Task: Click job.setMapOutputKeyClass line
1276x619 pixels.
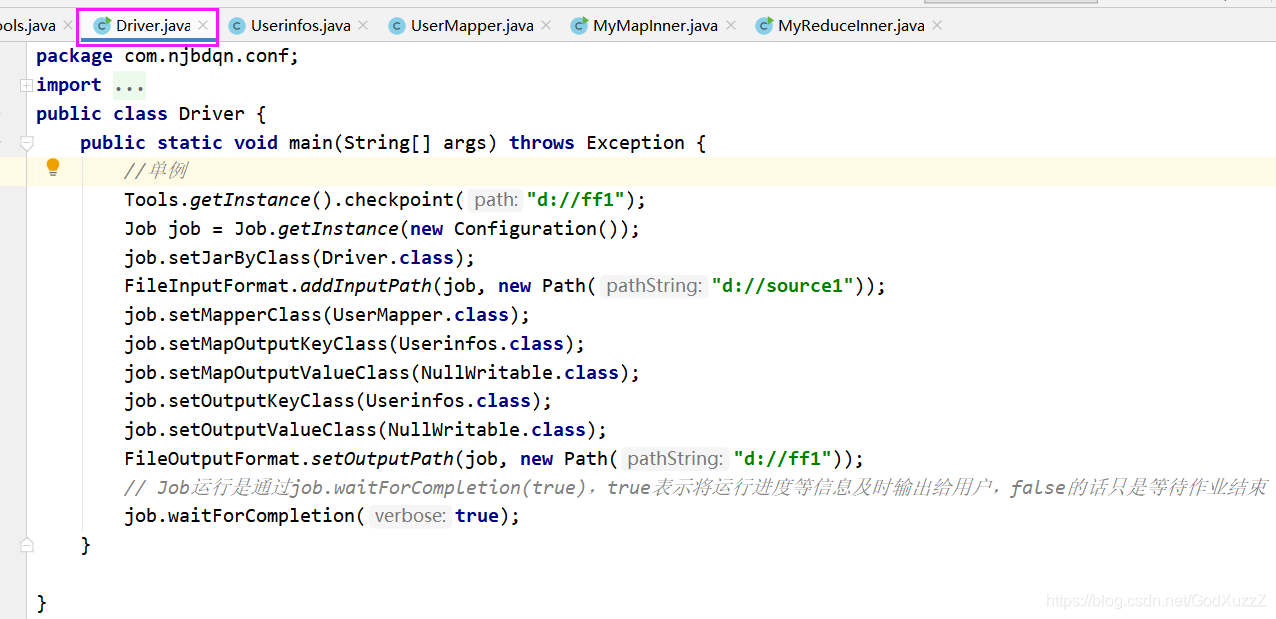Action: (355, 344)
